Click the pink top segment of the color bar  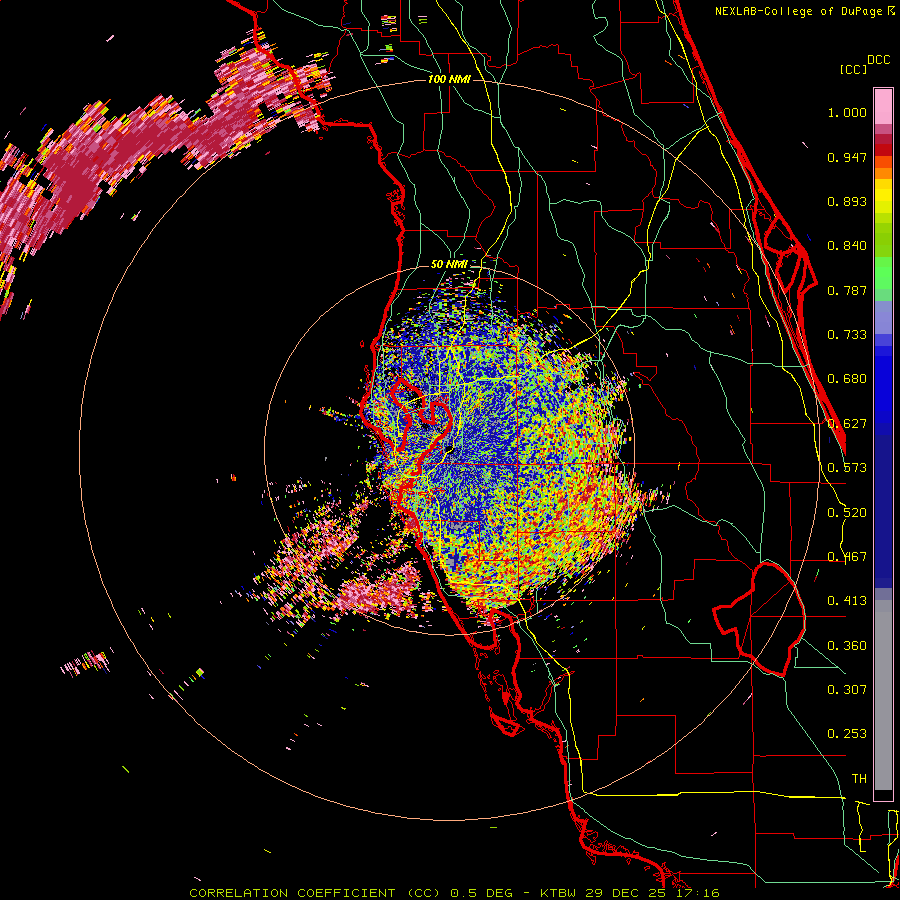coord(883,106)
